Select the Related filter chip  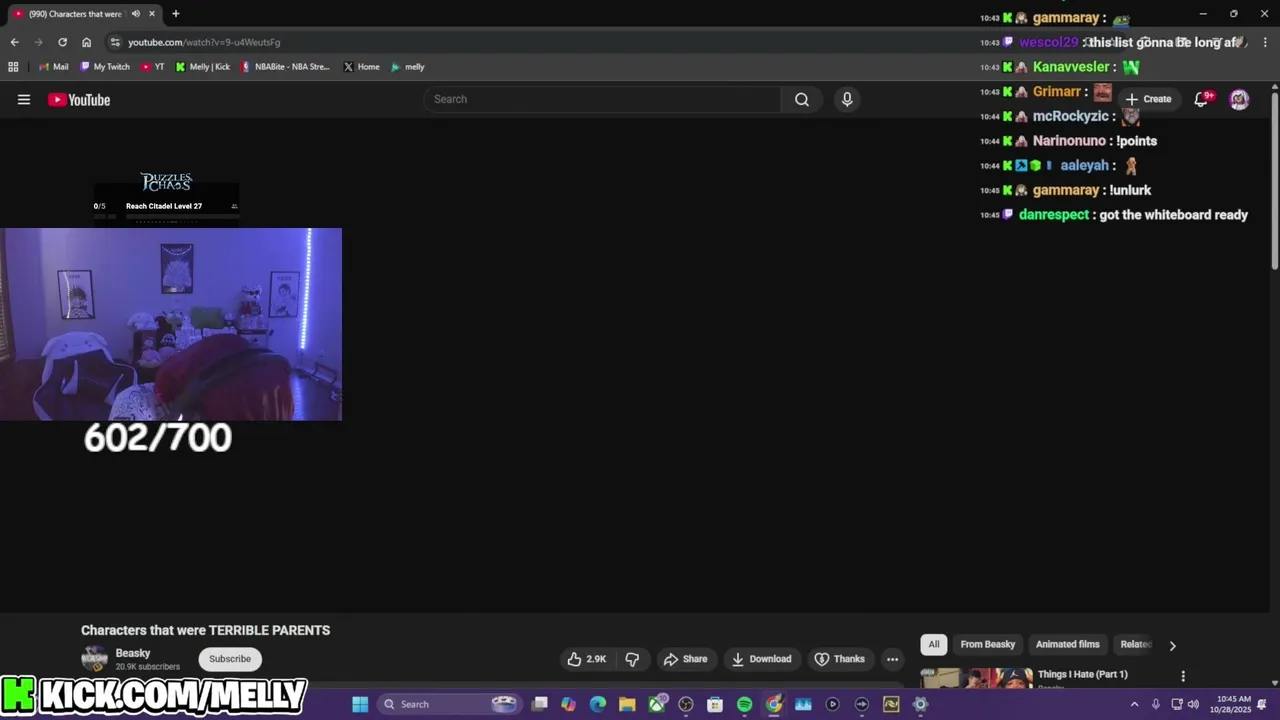(1136, 645)
